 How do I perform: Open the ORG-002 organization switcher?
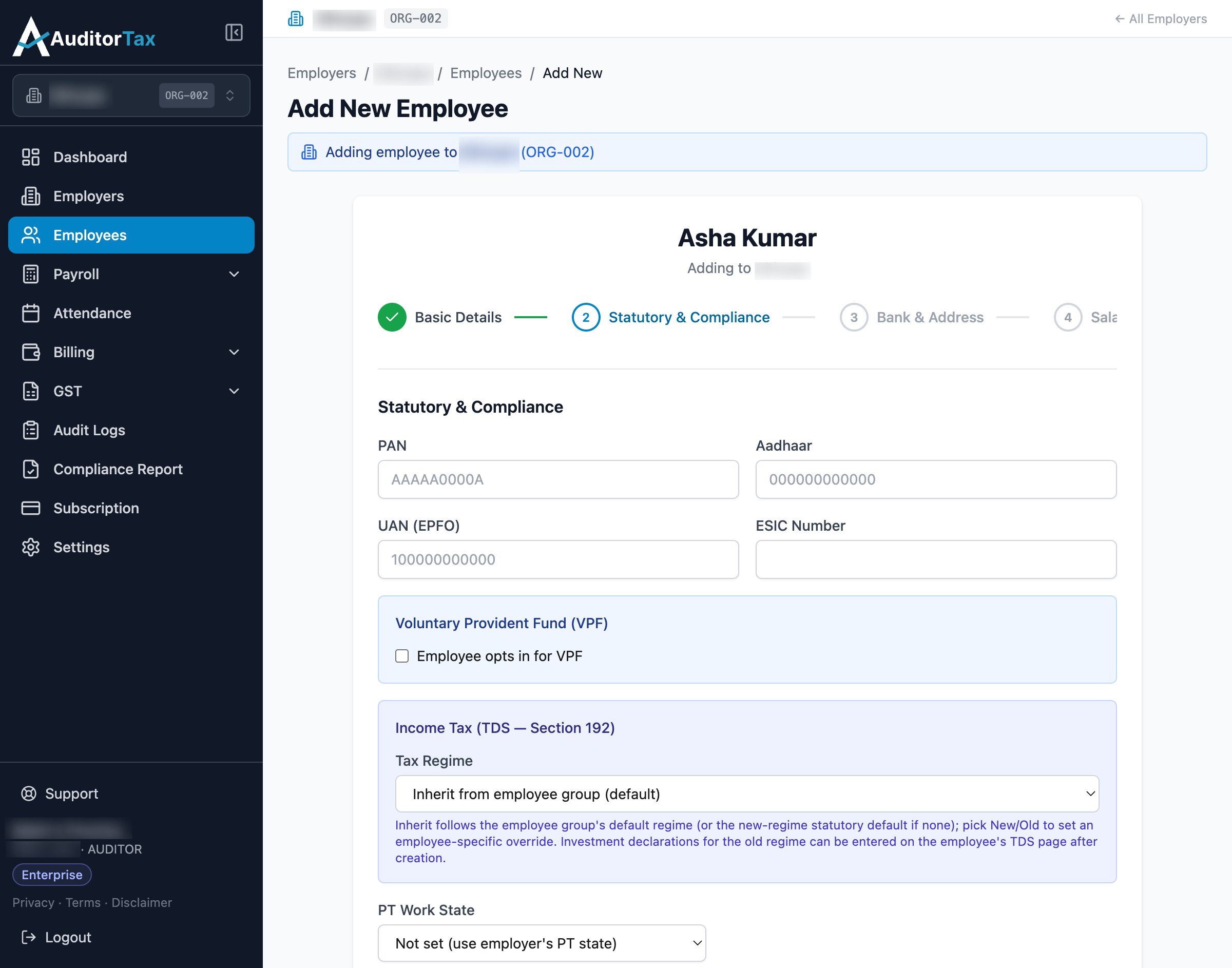131,95
